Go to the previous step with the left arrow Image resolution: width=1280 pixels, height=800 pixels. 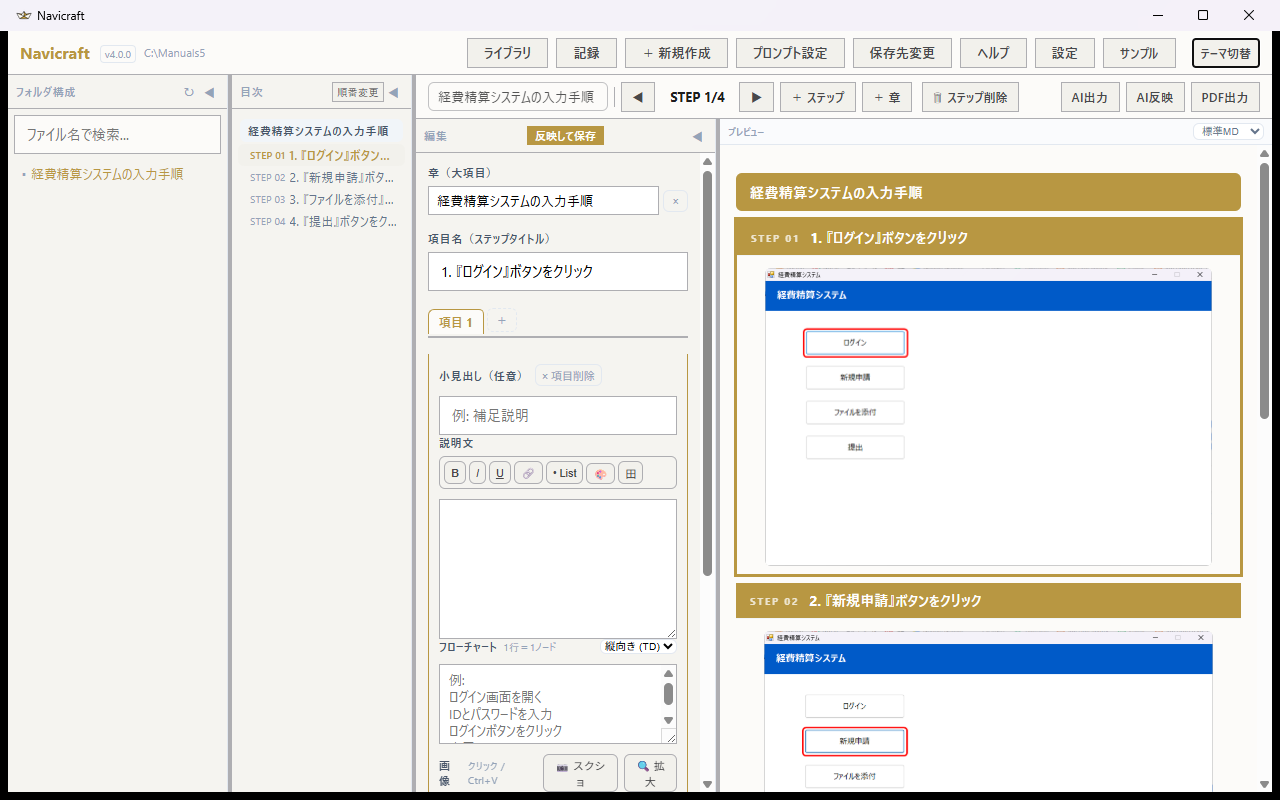[x=638, y=97]
